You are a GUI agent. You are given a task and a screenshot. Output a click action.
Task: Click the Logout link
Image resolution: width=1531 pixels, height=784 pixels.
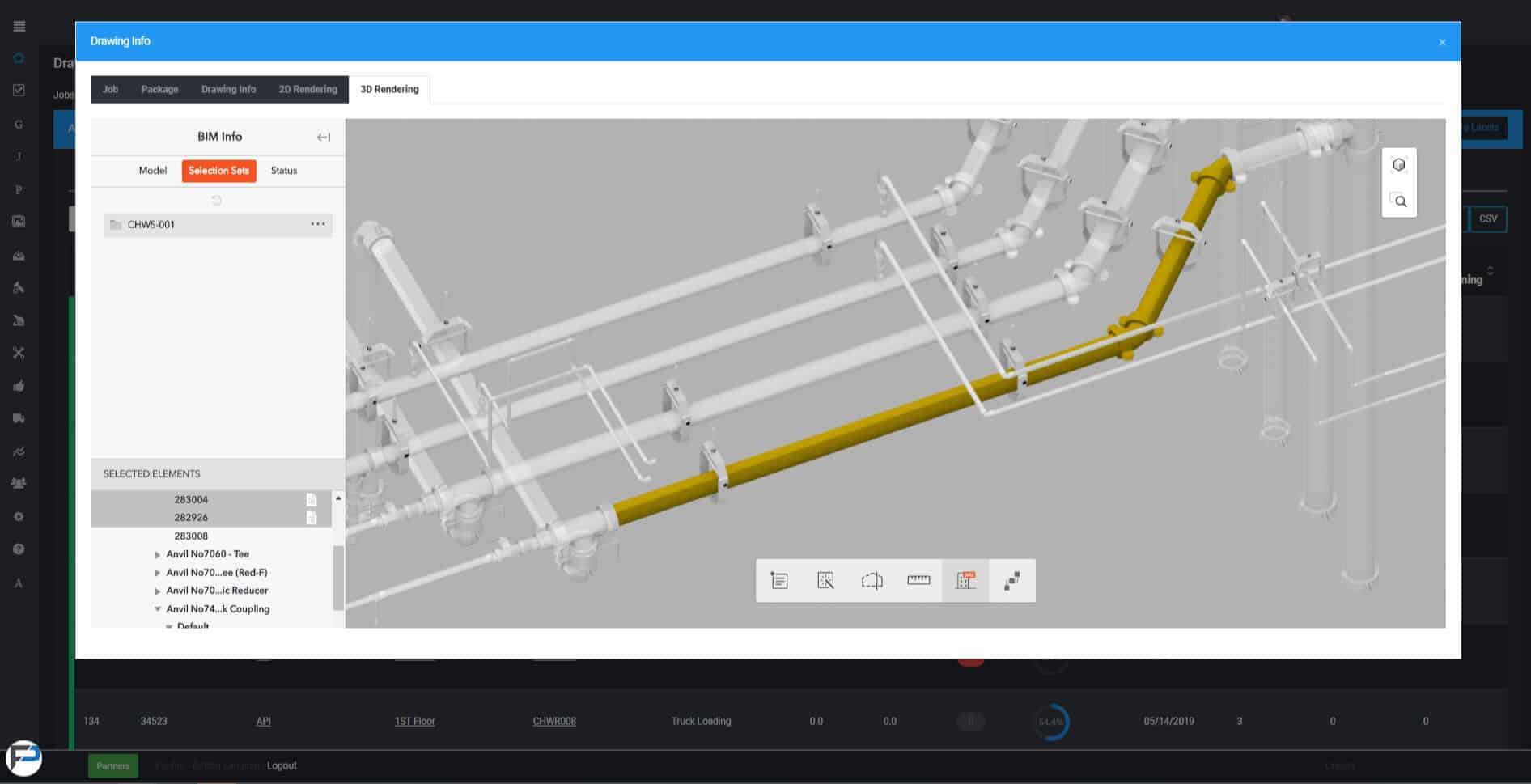282,765
